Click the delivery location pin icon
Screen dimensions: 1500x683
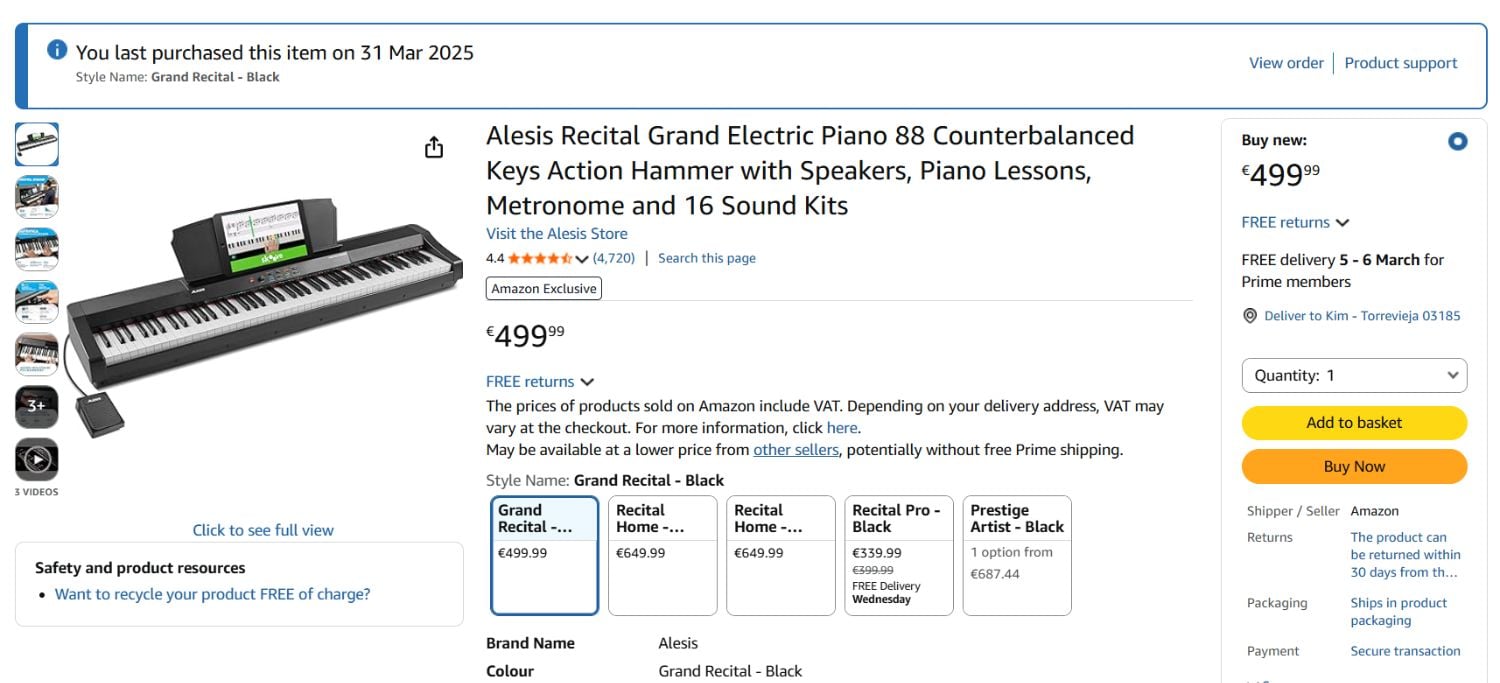[1250, 315]
